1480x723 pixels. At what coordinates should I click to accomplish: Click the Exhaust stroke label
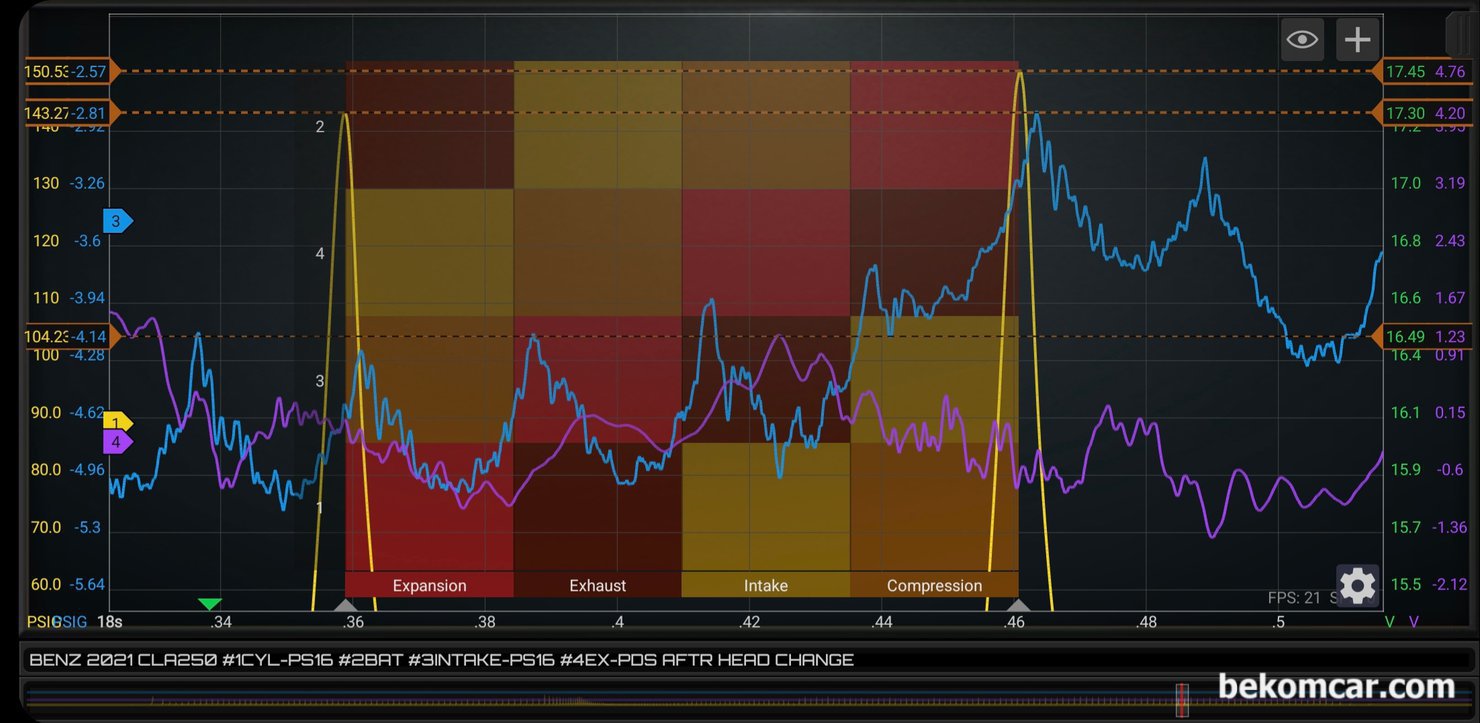tap(598, 585)
